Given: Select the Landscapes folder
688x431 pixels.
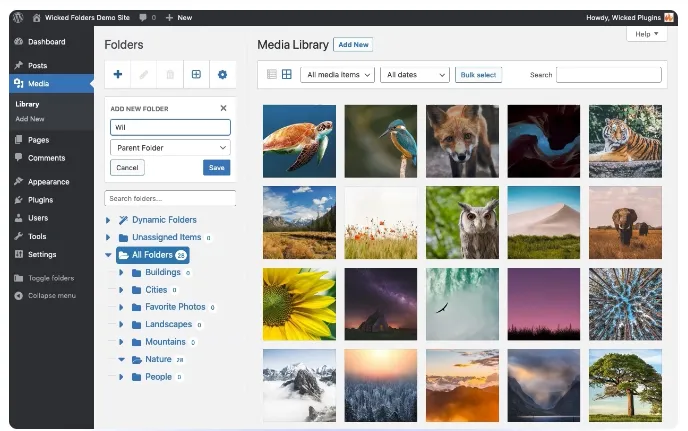Looking at the screenshot, I should click(166, 325).
